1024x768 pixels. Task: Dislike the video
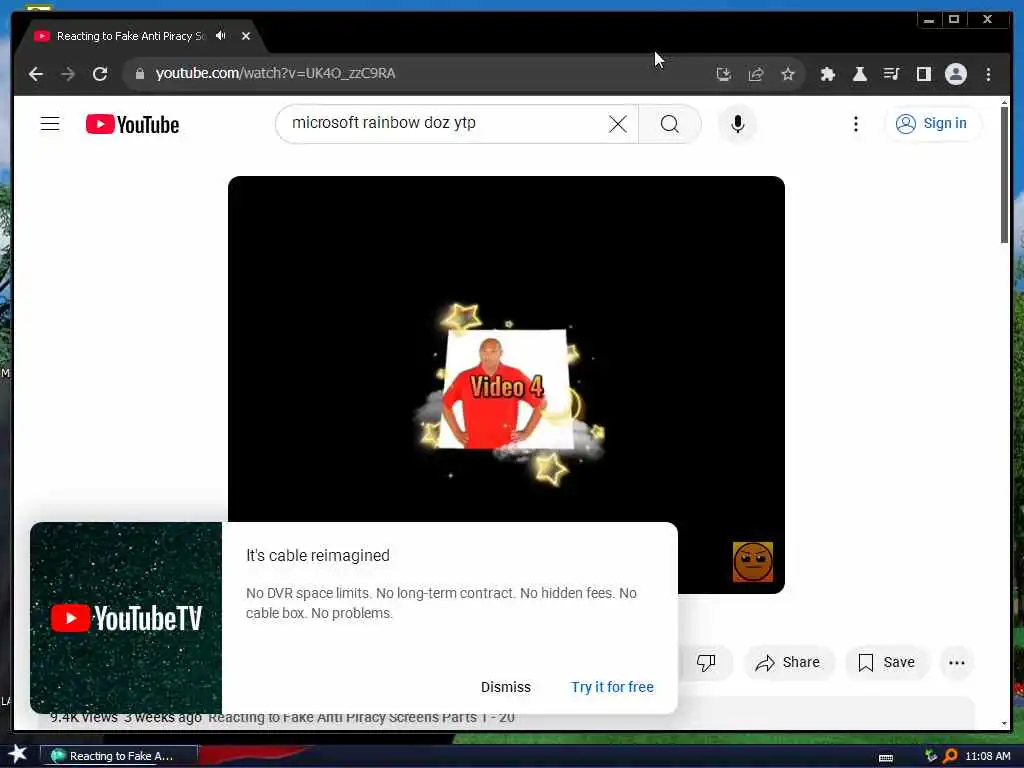[x=706, y=662]
